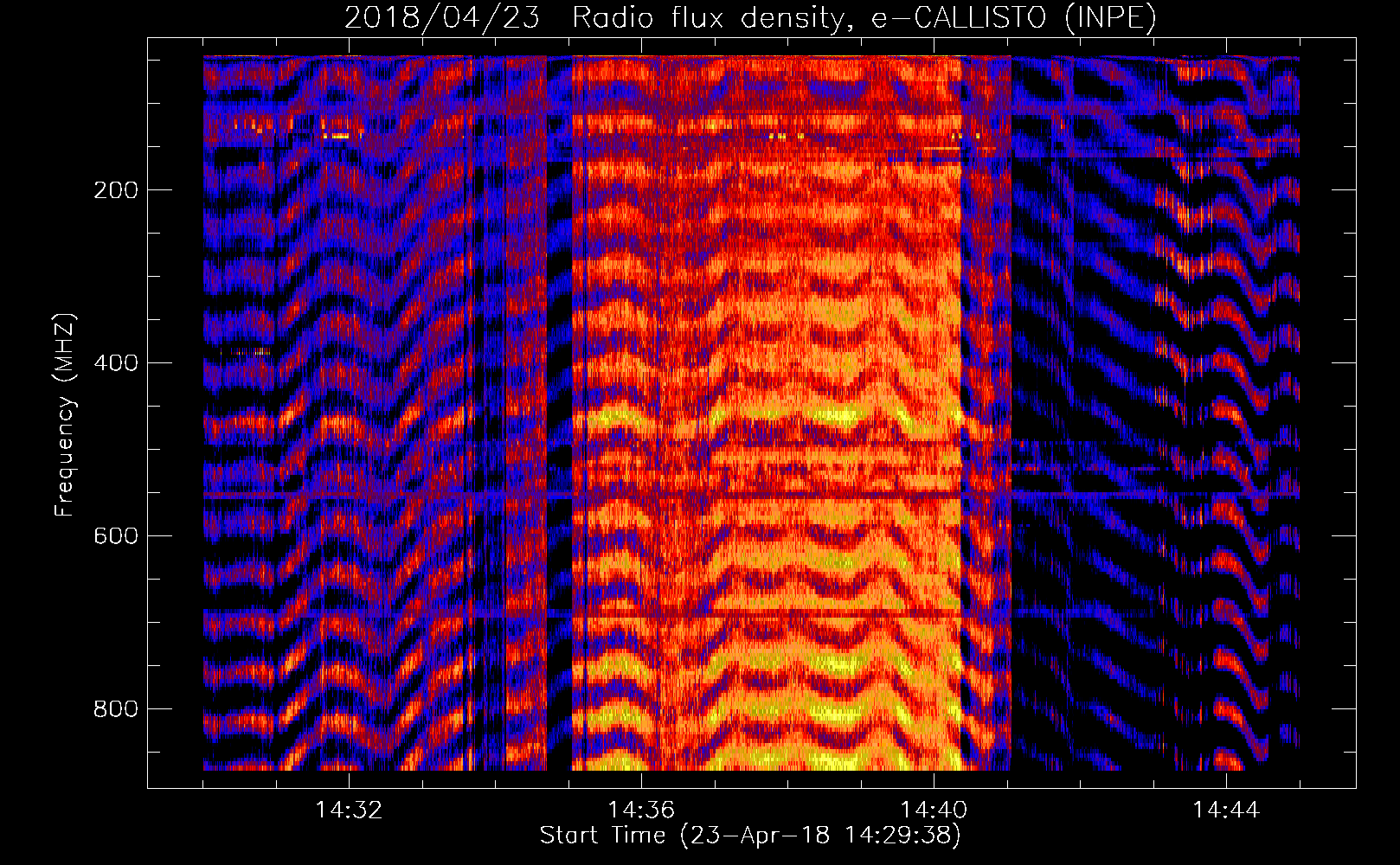Click the 400 frequency tick label
The image size is (1400, 865).
point(116,362)
